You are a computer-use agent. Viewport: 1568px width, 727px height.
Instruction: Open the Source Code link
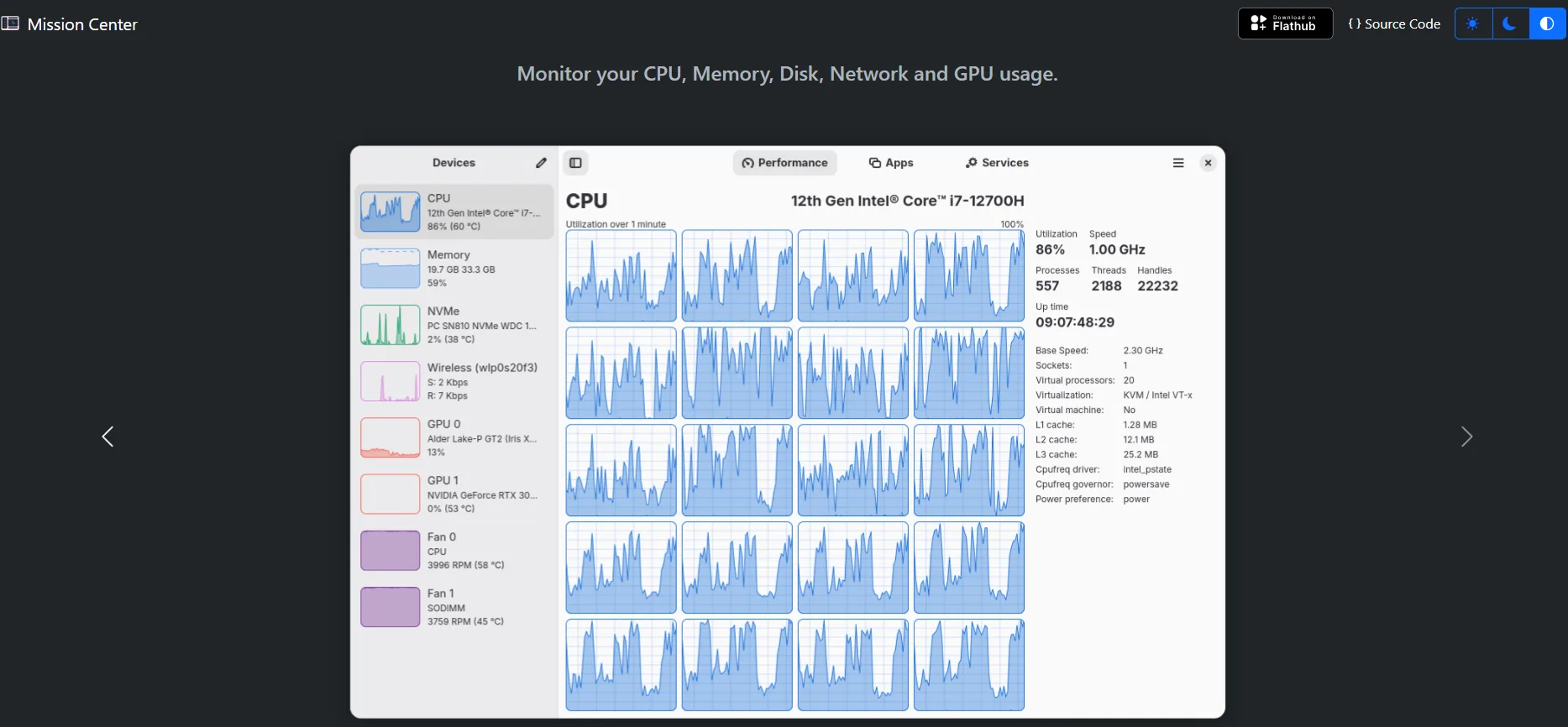[x=1394, y=24]
